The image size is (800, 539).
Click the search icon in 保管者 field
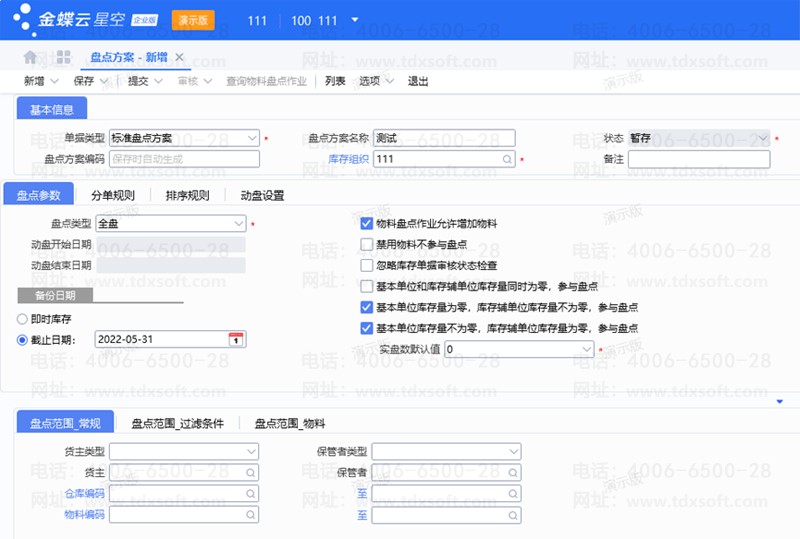pyautogui.click(x=515, y=472)
